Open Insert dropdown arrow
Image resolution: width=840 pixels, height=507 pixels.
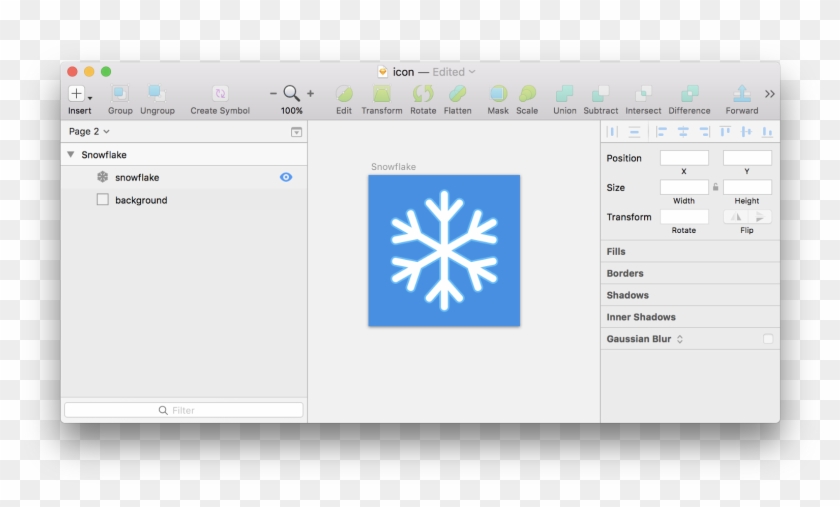tap(90, 98)
